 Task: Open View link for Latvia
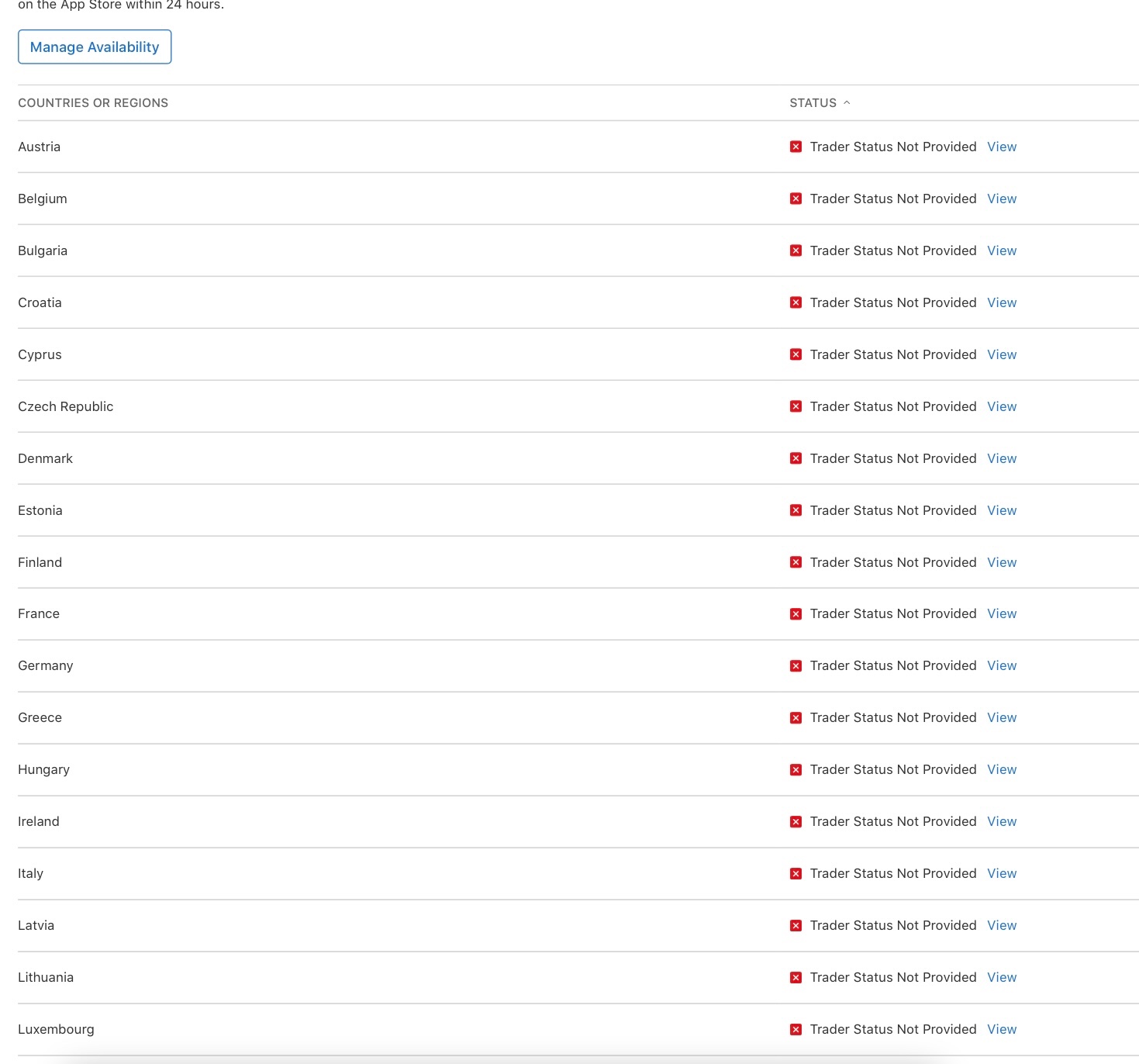(x=1002, y=925)
